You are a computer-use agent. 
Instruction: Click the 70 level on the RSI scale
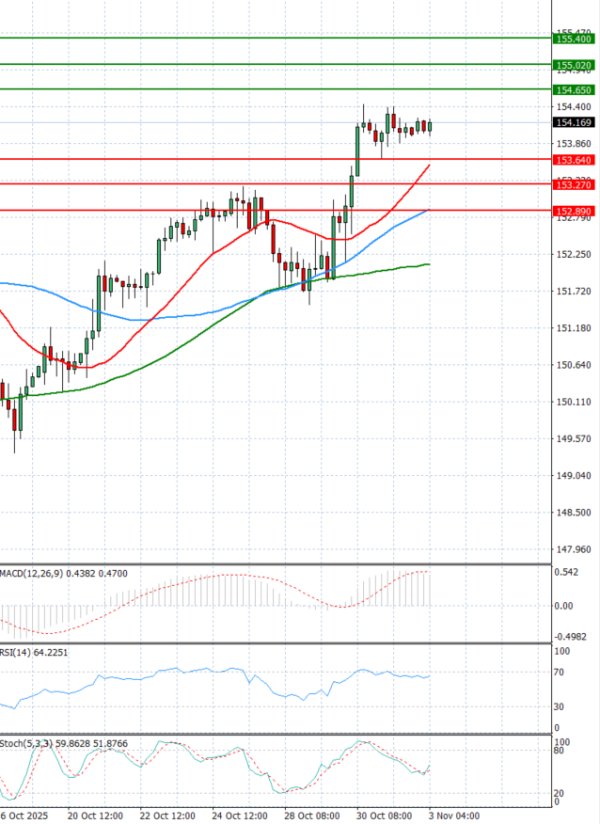point(563,674)
